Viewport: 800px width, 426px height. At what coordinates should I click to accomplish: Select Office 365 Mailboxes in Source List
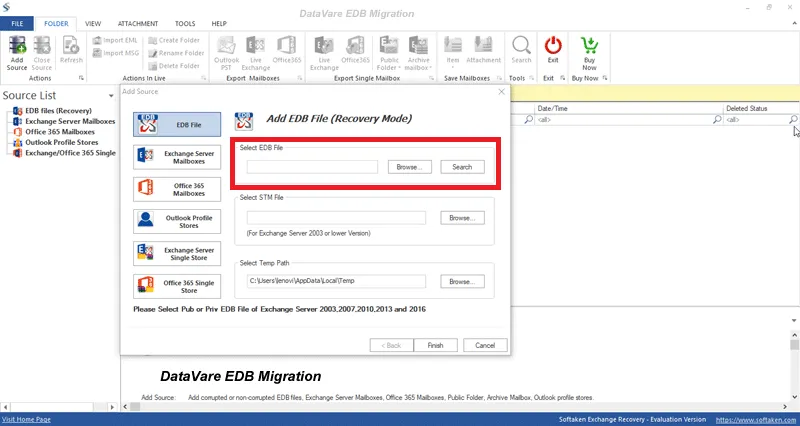pos(54,132)
